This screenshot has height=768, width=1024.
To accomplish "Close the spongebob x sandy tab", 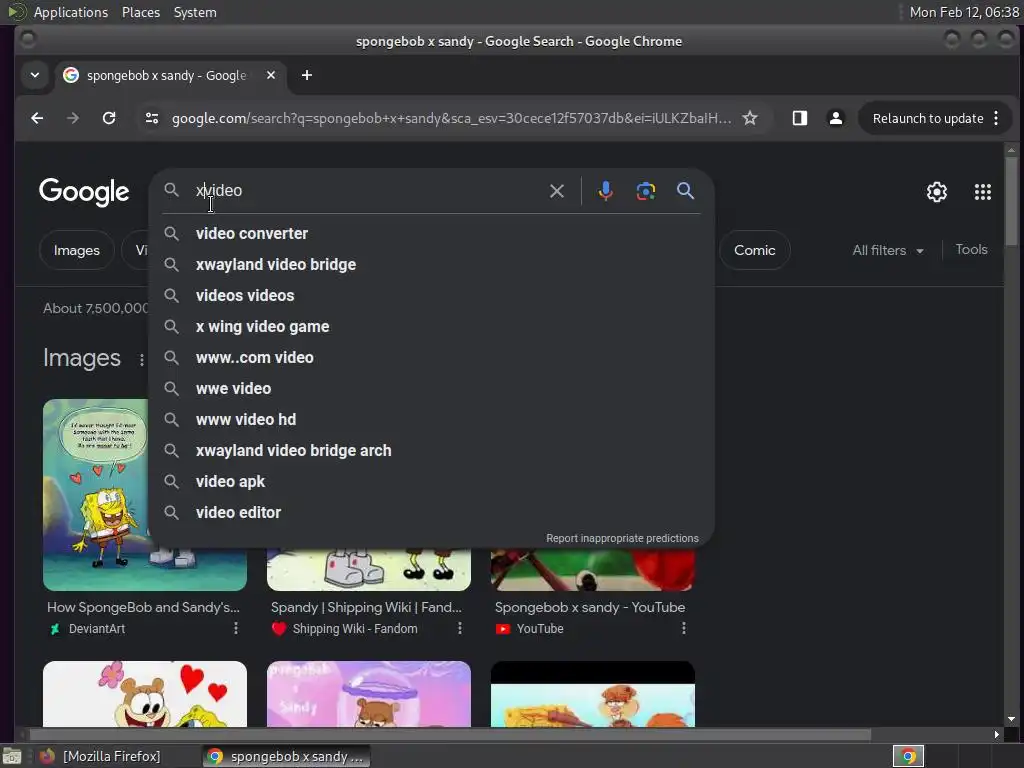I will 270,75.
